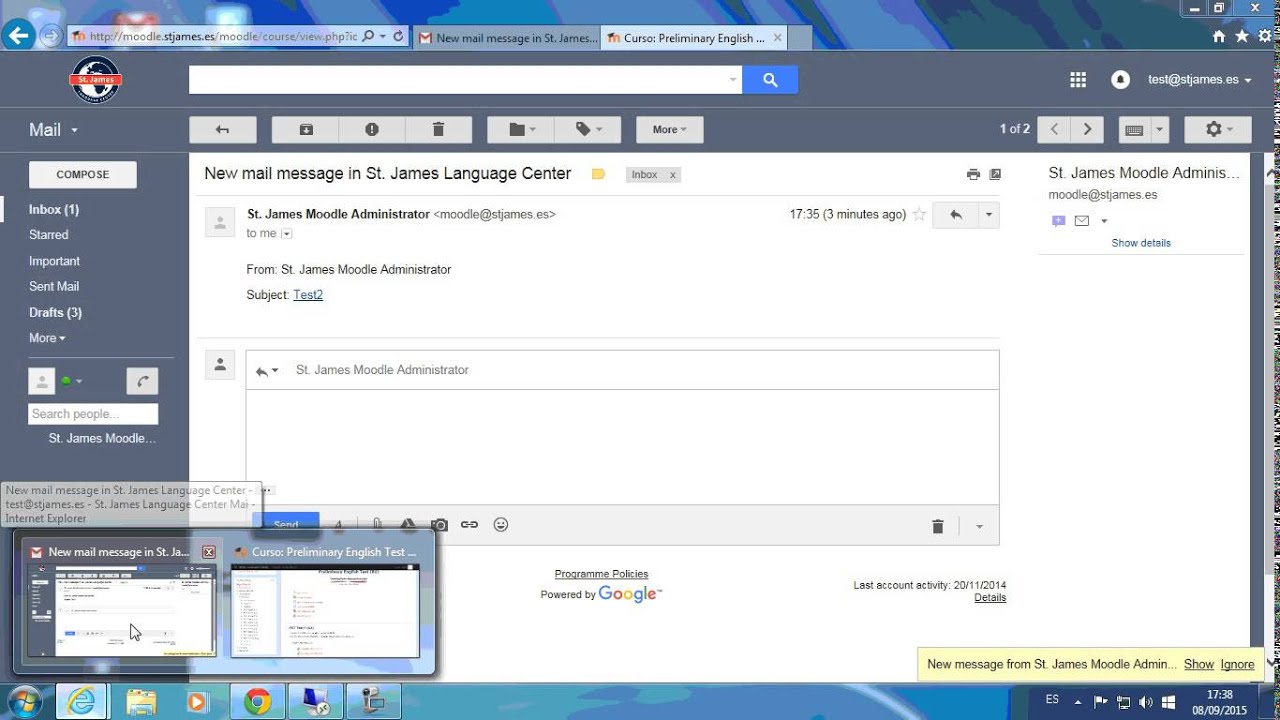Switch to Curso: Preliminary English browser tab
The height and width of the screenshot is (720, 1280).
coord(696,38)
